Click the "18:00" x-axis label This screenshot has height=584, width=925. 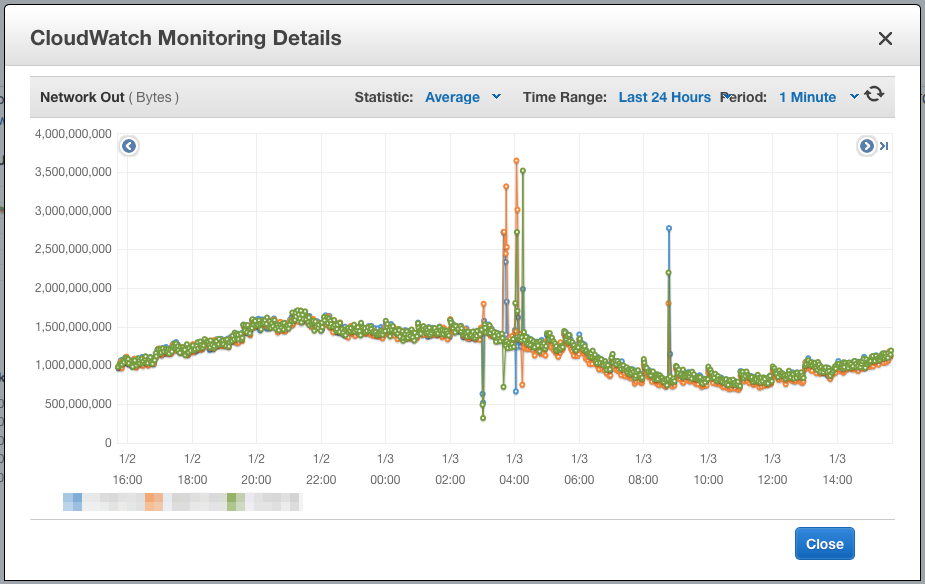coord(192,480)
